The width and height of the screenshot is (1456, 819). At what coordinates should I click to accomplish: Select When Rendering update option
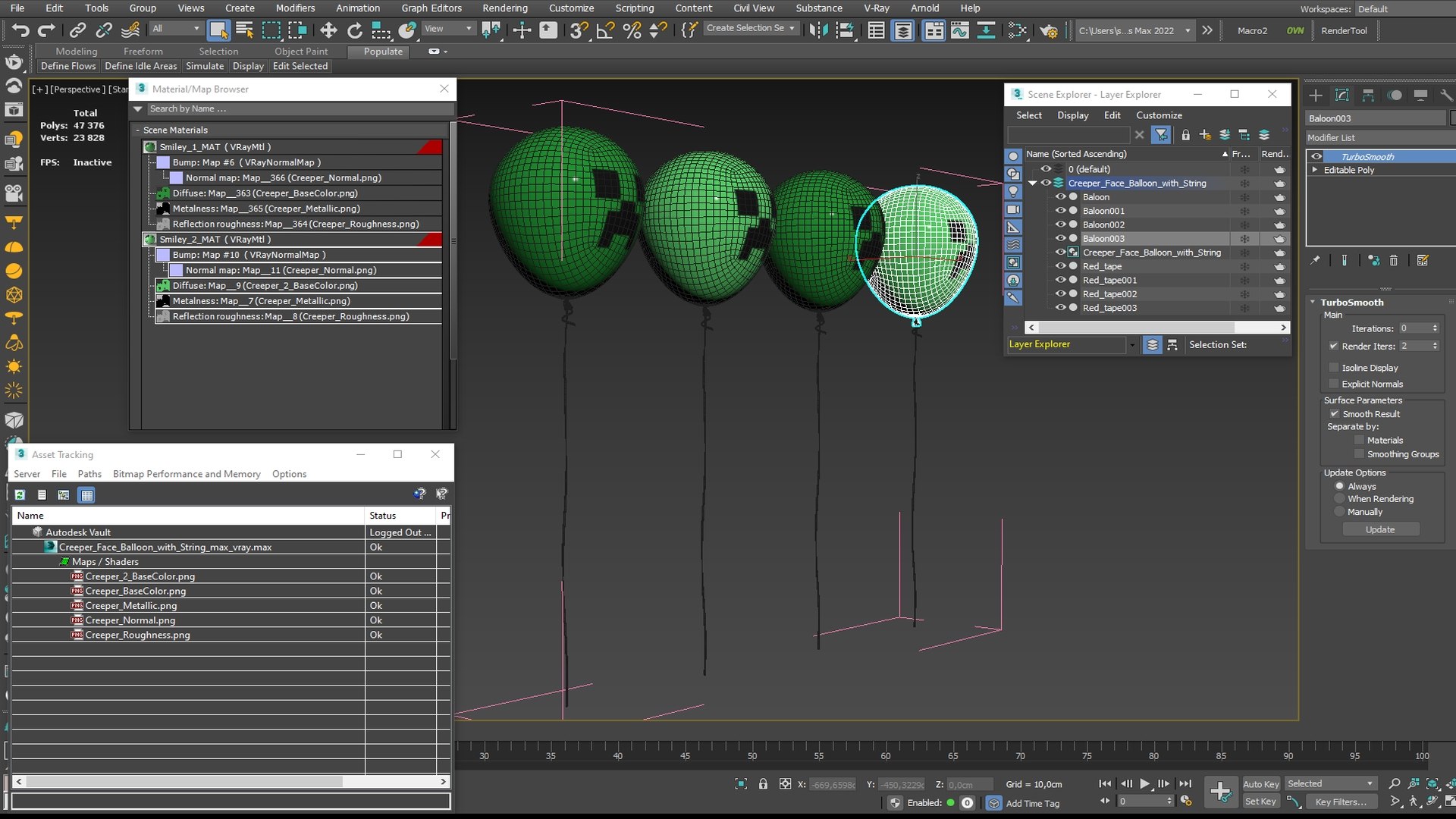point(1339,499)
